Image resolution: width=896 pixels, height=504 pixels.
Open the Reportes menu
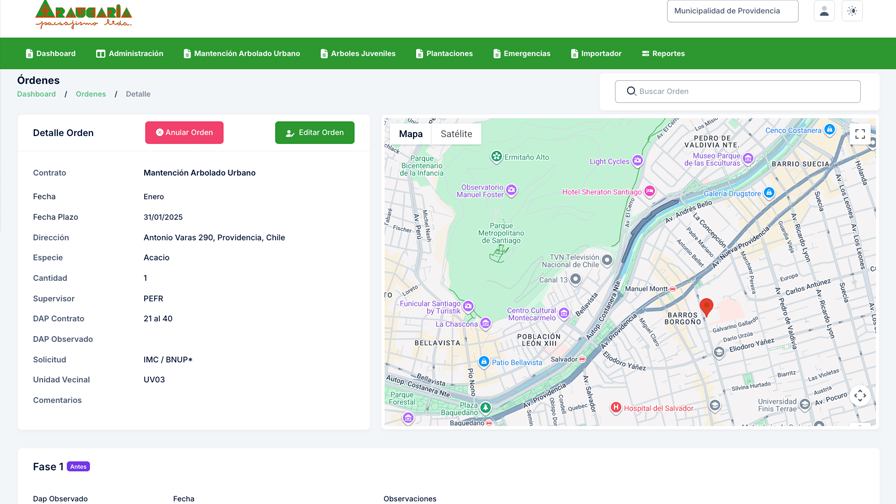coord(663,54)
